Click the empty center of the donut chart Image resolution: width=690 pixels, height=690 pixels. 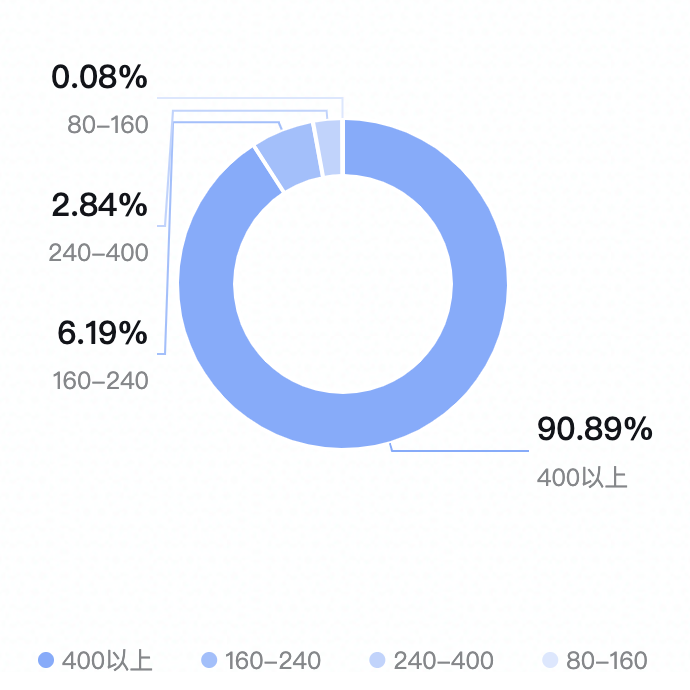point(343,284)
